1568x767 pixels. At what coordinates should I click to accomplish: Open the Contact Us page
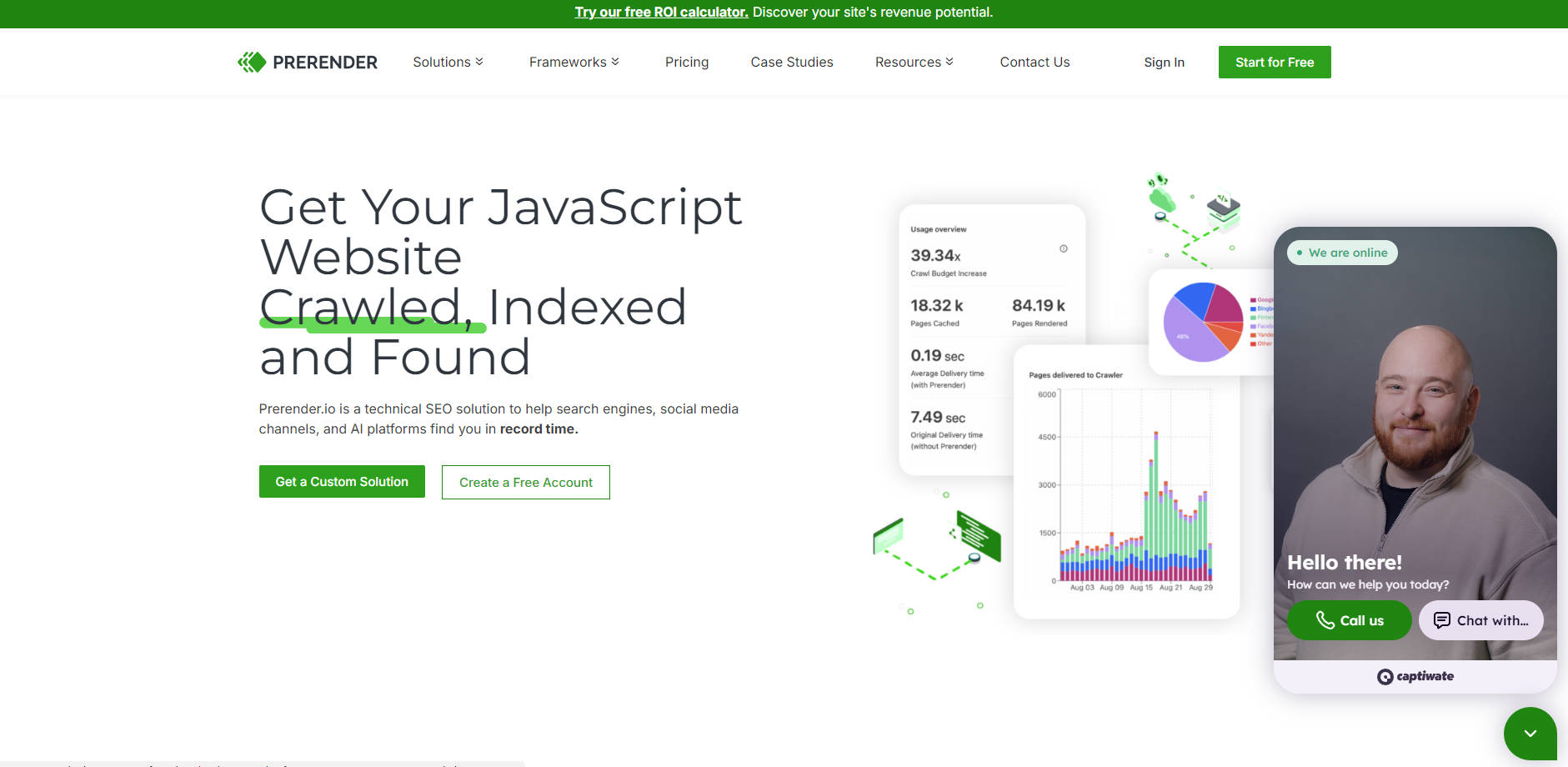[x=1034, y=63]
